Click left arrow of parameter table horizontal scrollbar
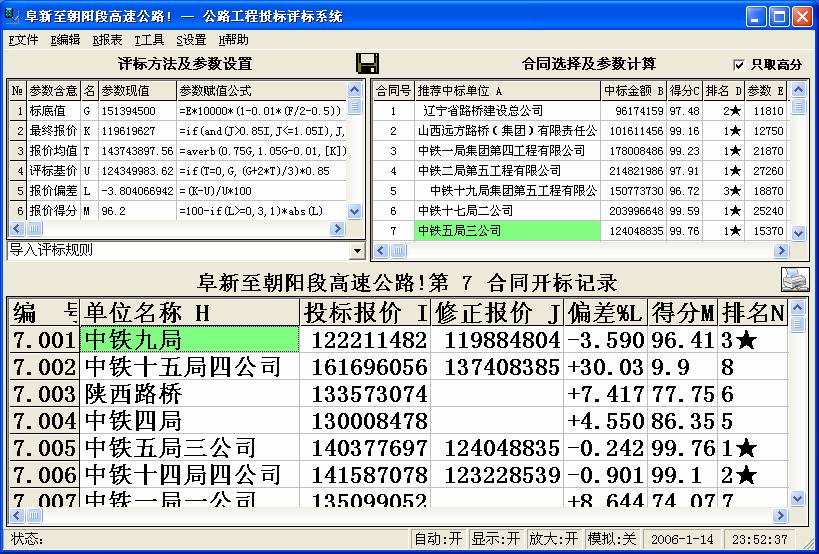Image resolution: width=819 pixels, height=554 pixels. (x=16, y=229)
